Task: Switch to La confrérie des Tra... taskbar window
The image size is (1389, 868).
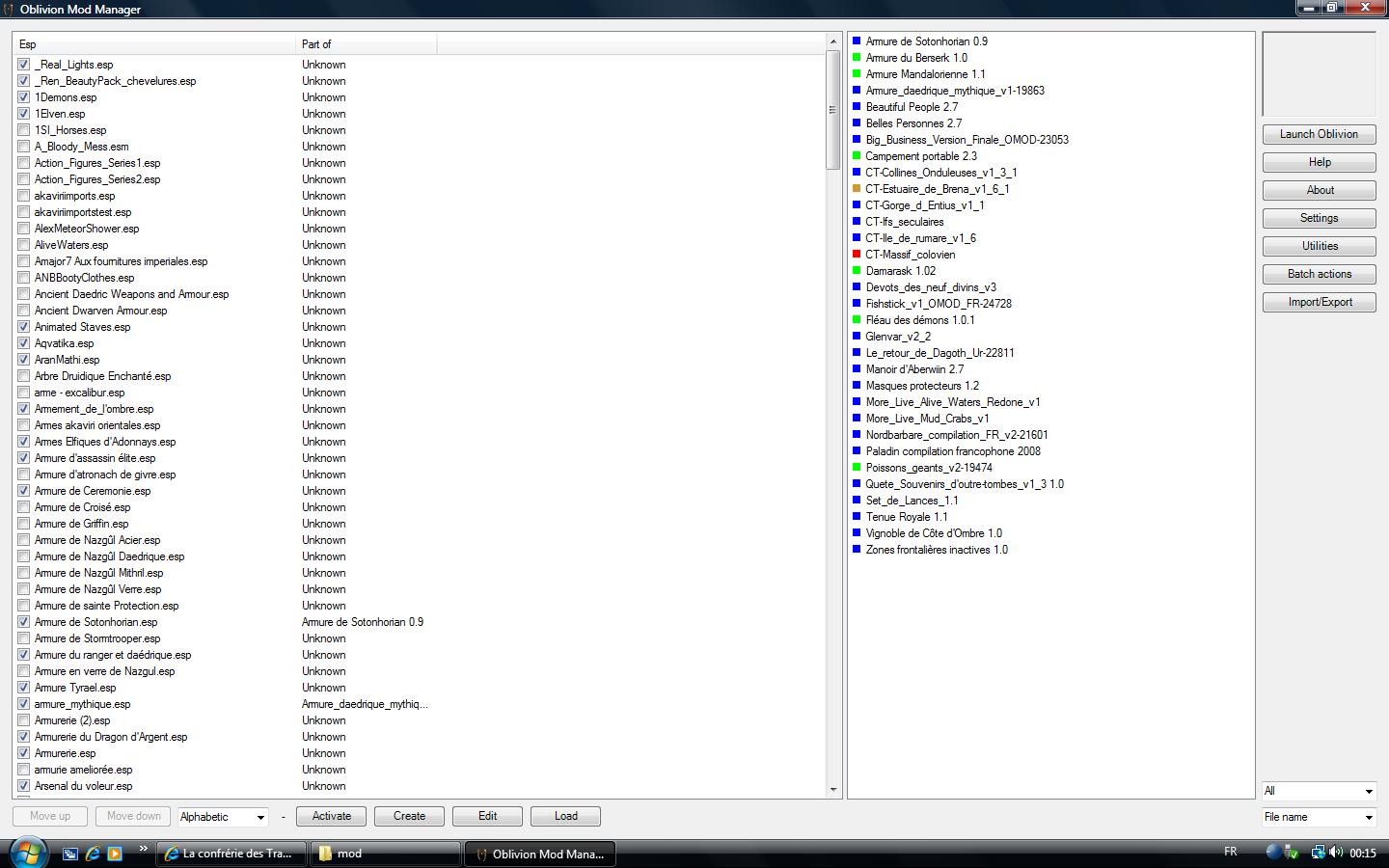Action: pyautogui.click(x=231, y=854)
